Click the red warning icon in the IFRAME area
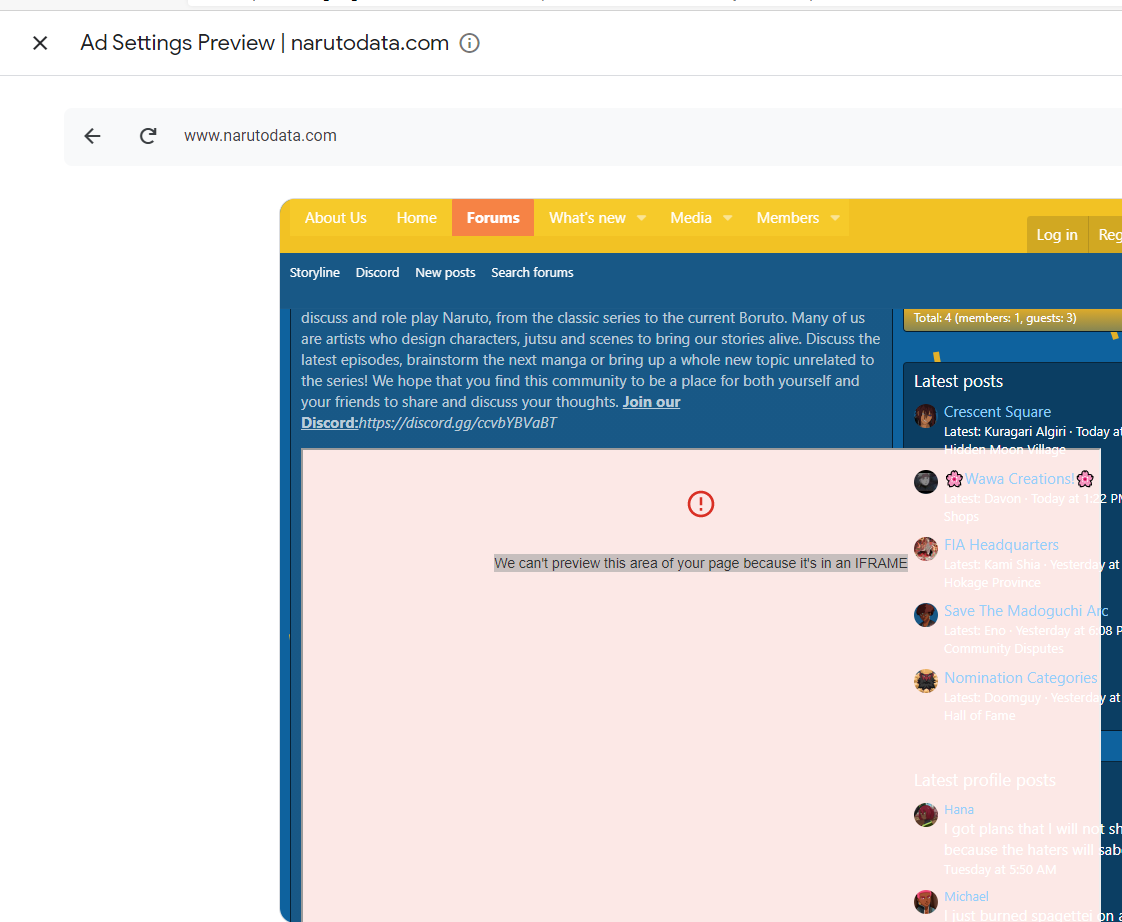 [701, 504]
